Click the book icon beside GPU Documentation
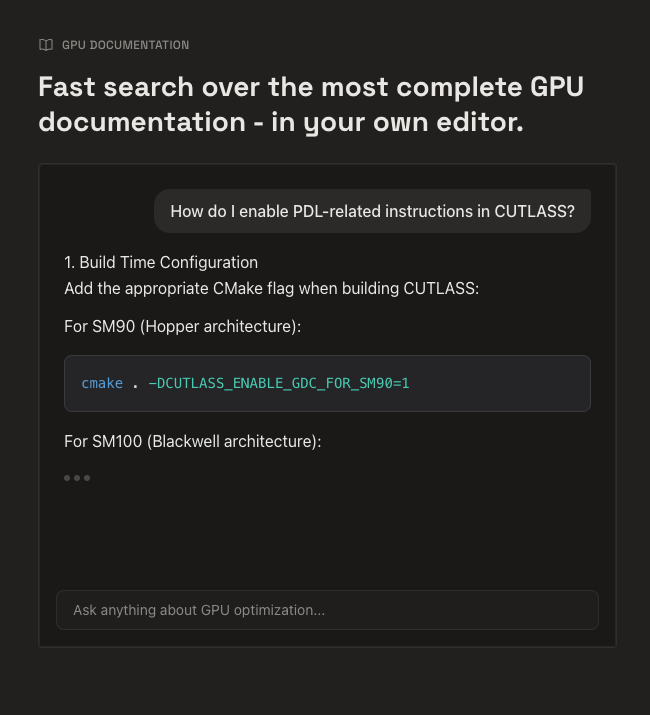Image resolution: width=650 pixels, height=715 pixels. [x=46, y=45]
